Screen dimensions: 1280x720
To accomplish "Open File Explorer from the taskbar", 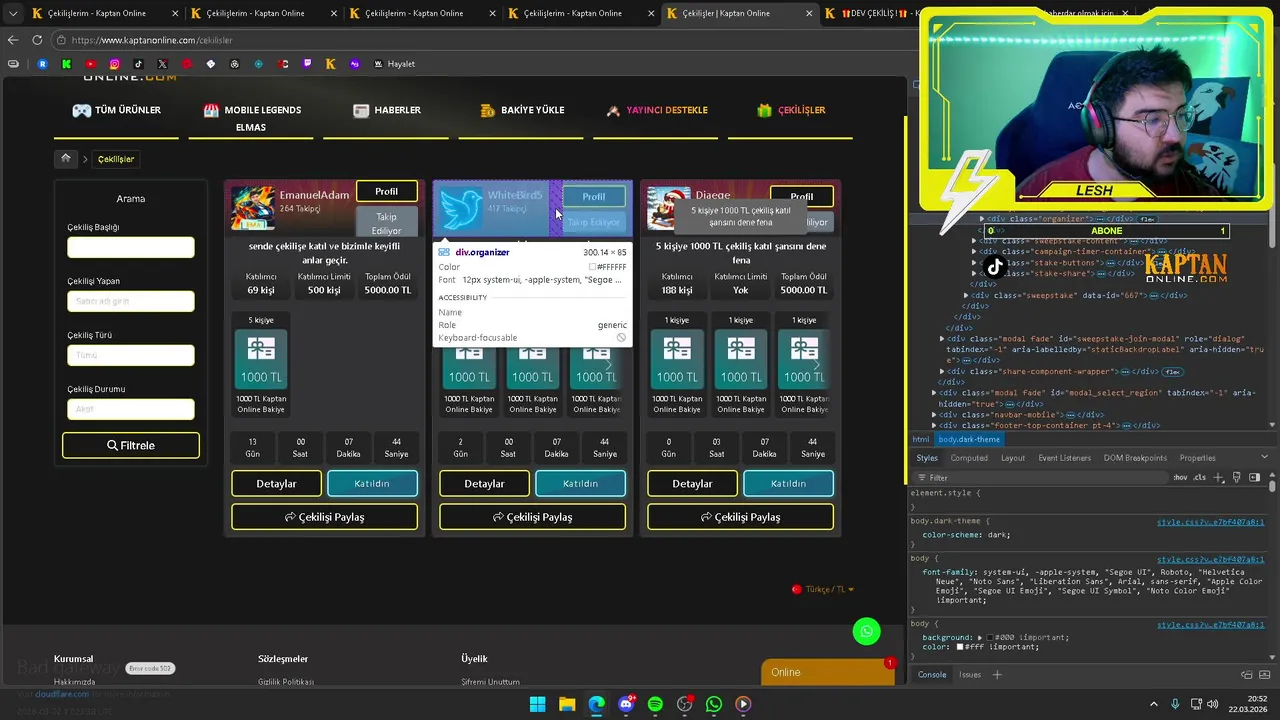I will click(567, 704).
